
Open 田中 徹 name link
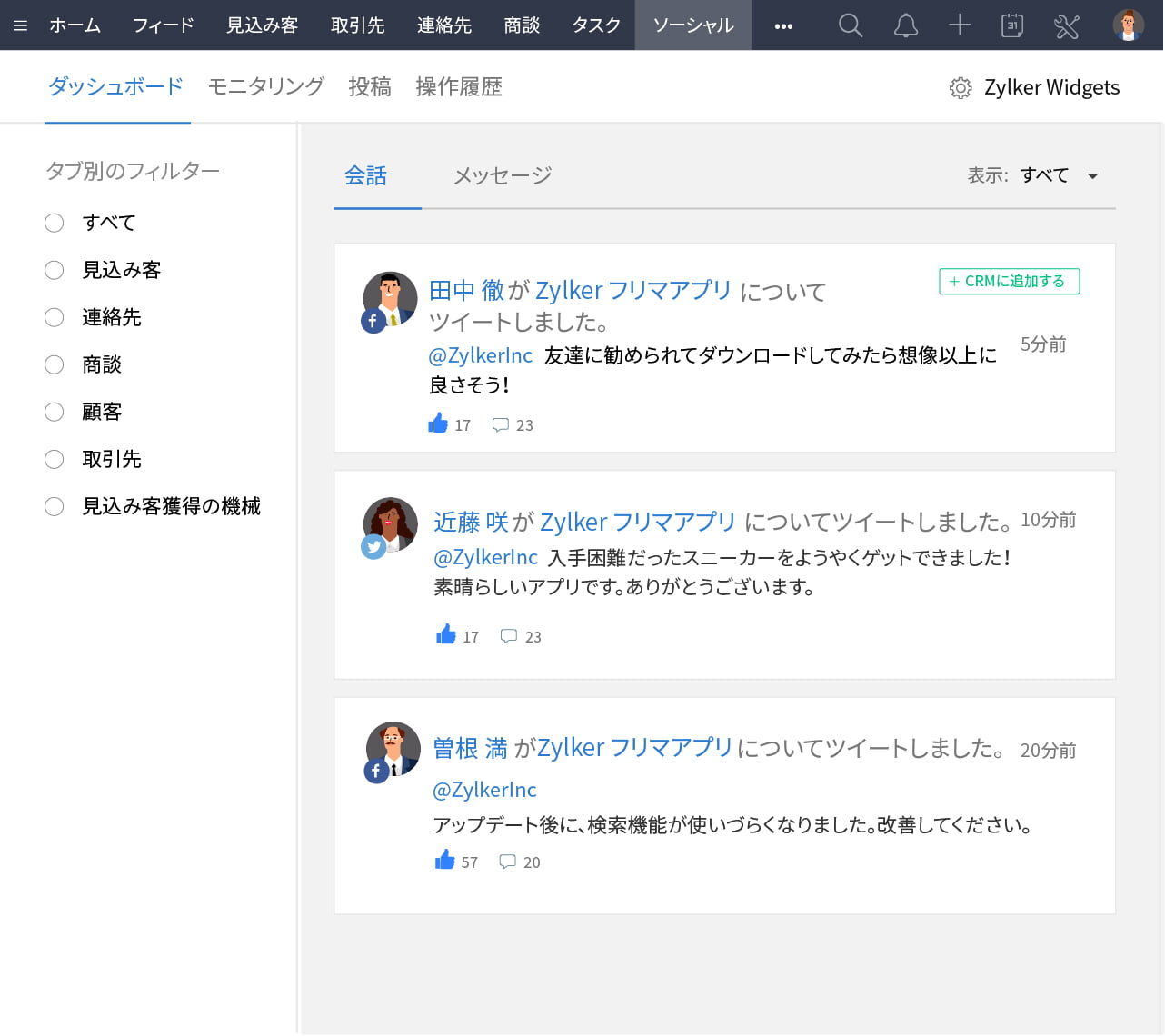pyautogui.click(x=466, y=291)
